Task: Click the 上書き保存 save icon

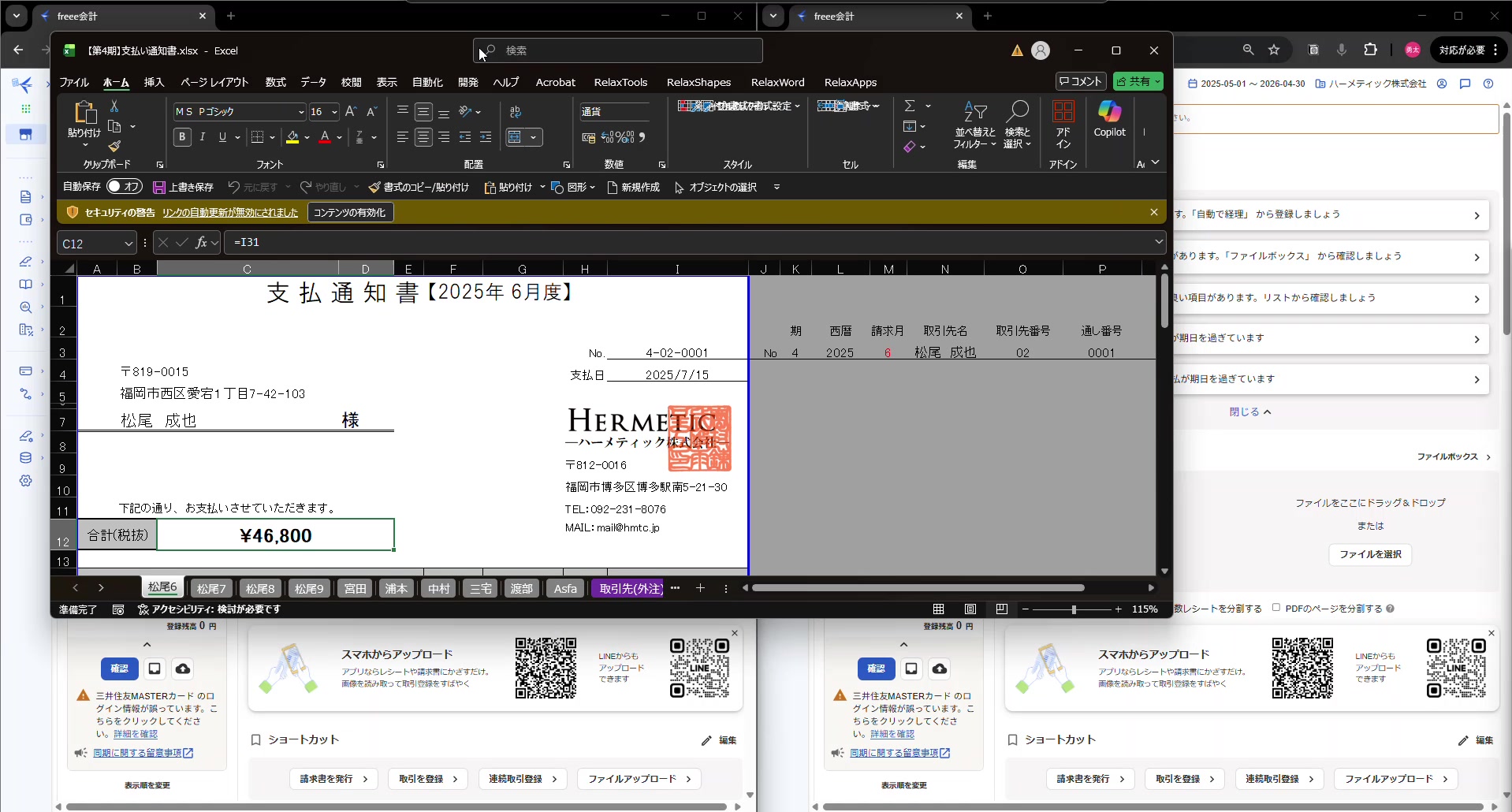Action: pos(159,188)
